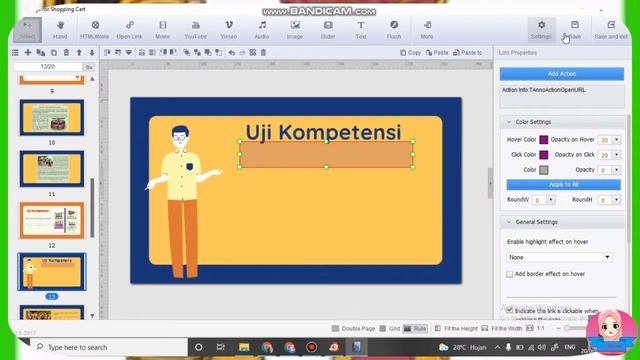The height and width of the screenshot is (360, 640).
Task: Click the Apply to All button
Action: point(563,184)
